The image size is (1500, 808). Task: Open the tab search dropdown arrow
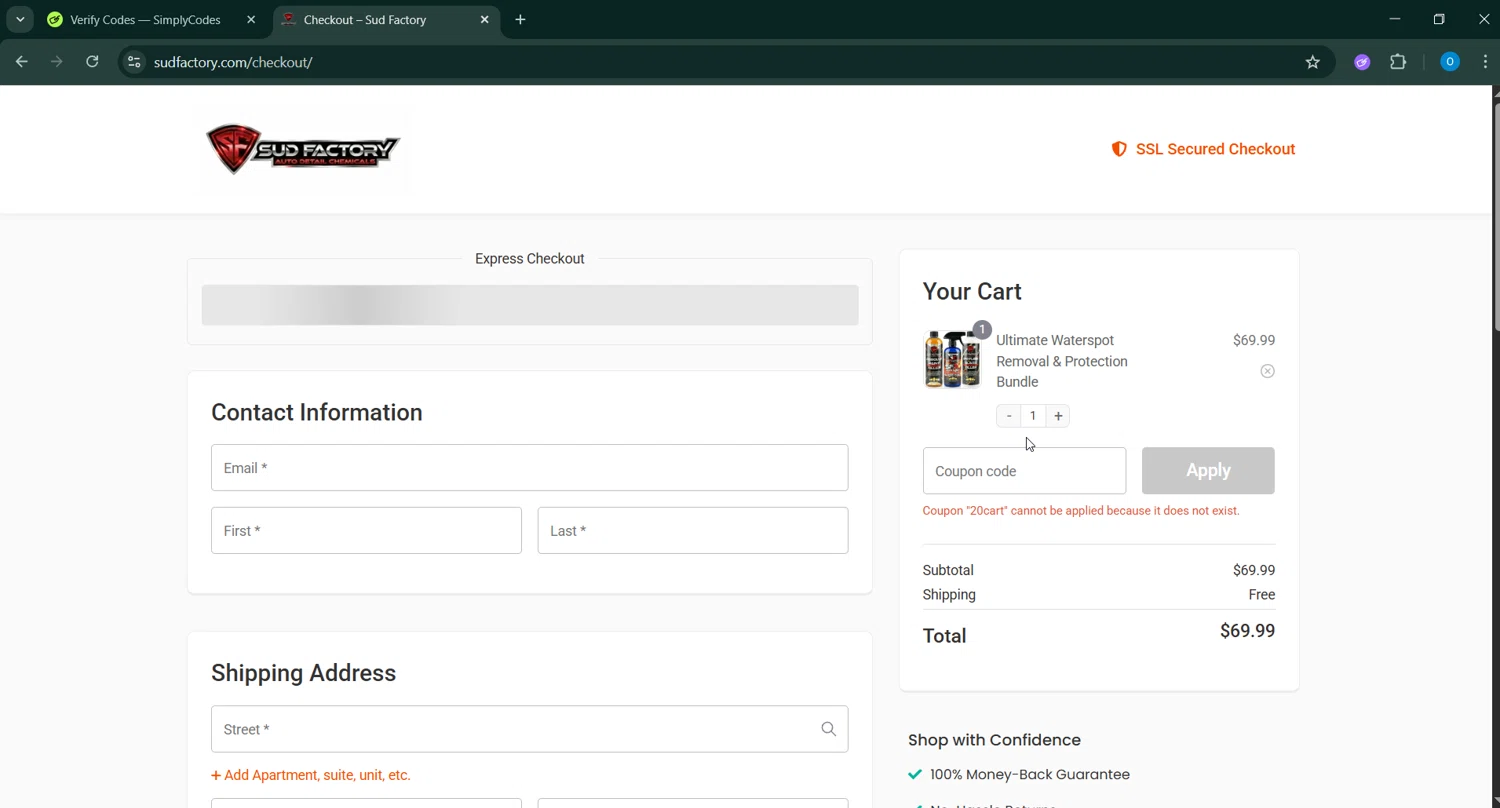20,19
